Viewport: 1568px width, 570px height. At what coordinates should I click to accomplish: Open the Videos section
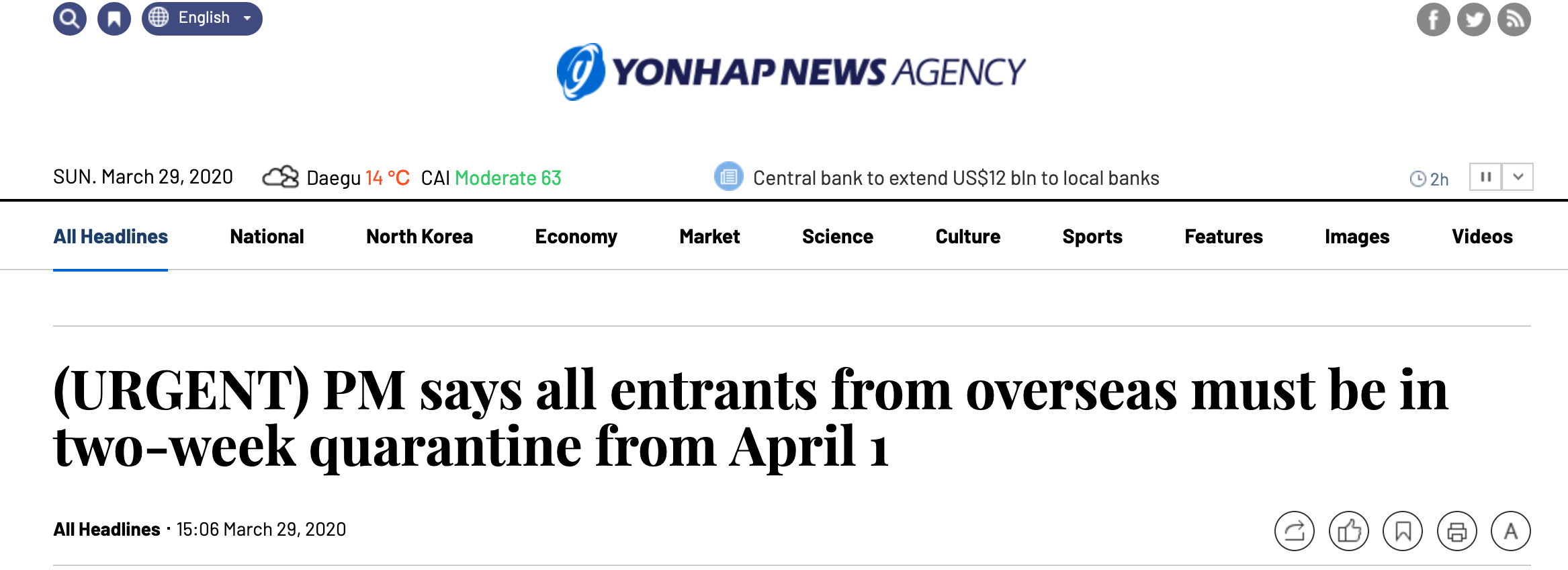(1482, 237)
